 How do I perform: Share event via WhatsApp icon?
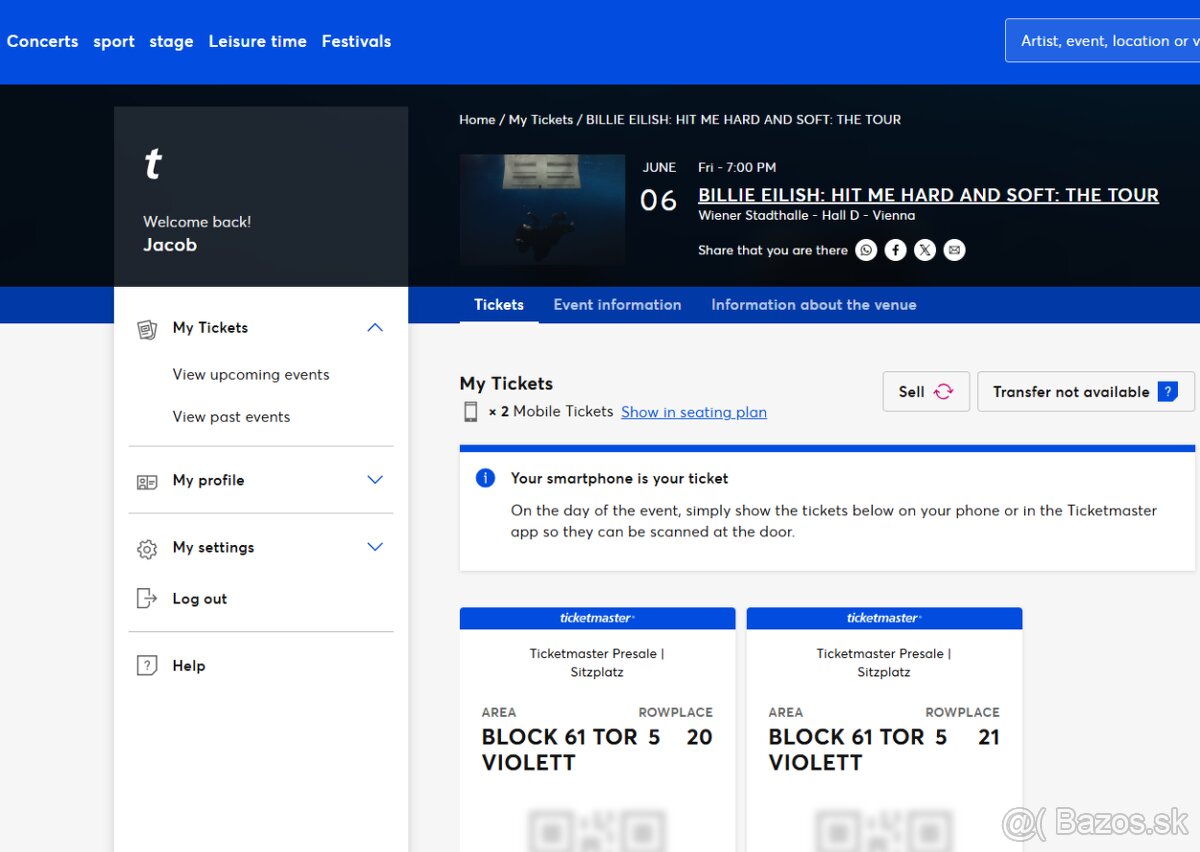coord(866,250)
